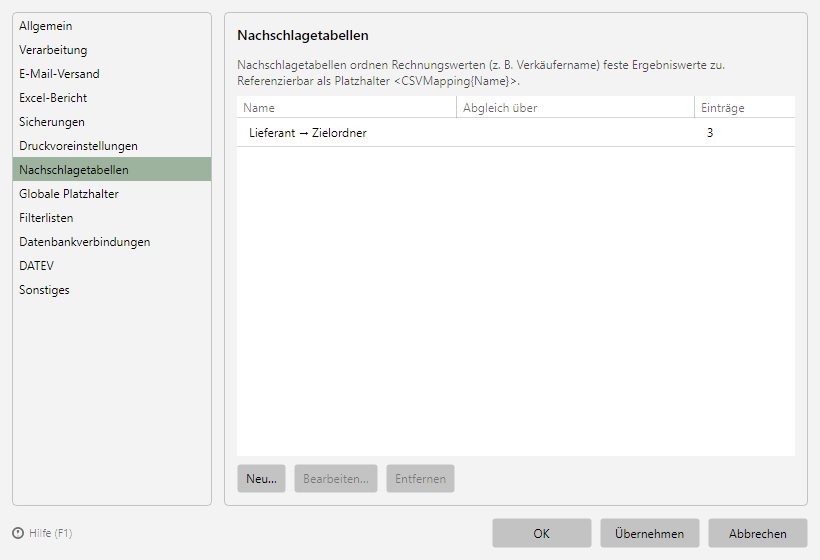
Task: Confirm the dialog with OK
Action: (542, 533)
